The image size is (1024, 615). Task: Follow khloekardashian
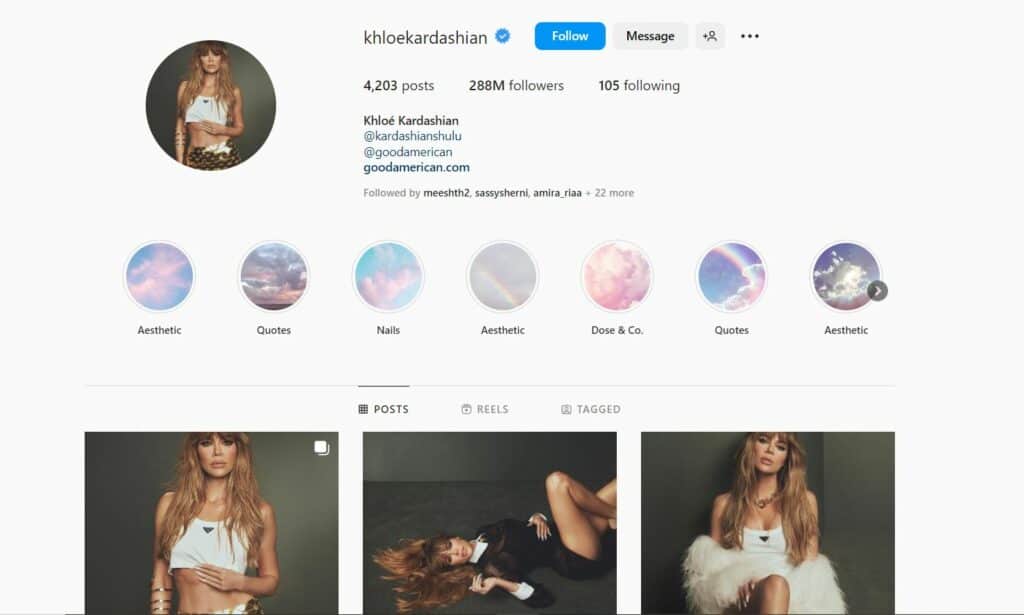(x=570, y=36)
